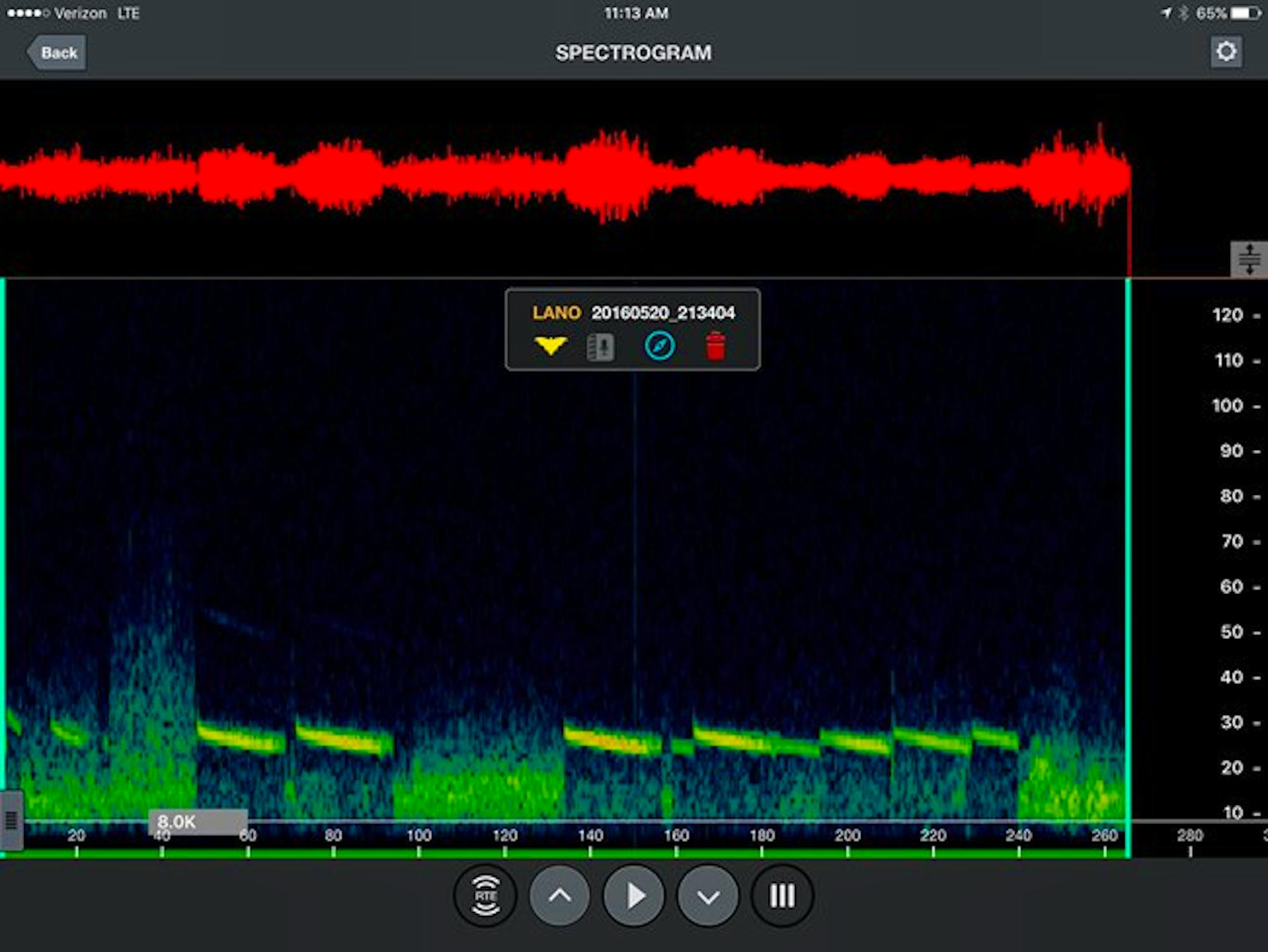Tap the waveform height adjust handle
The width and height of the screenshot is (1268, 952).
pos(1249,259)
